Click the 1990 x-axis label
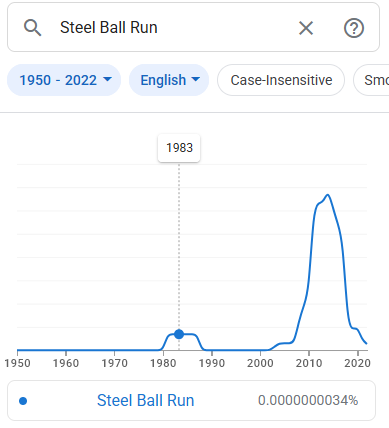The image size is (389, 428). [212, 363]
